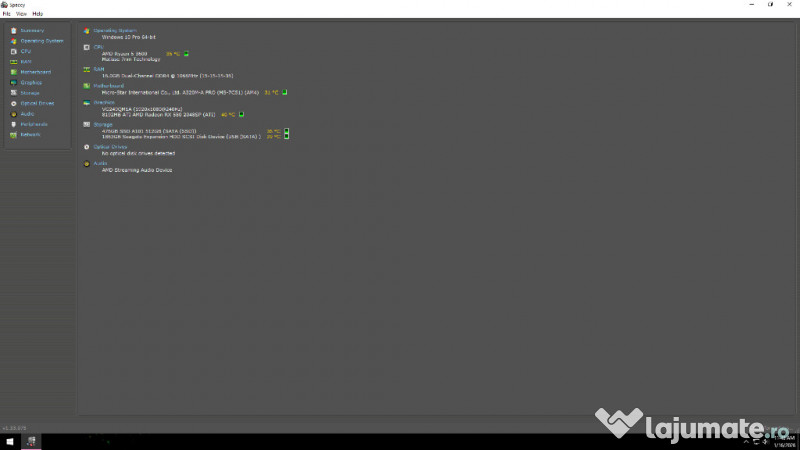Select the Network section
This screenshot has width=800, height=450.
tap(30, 134)
